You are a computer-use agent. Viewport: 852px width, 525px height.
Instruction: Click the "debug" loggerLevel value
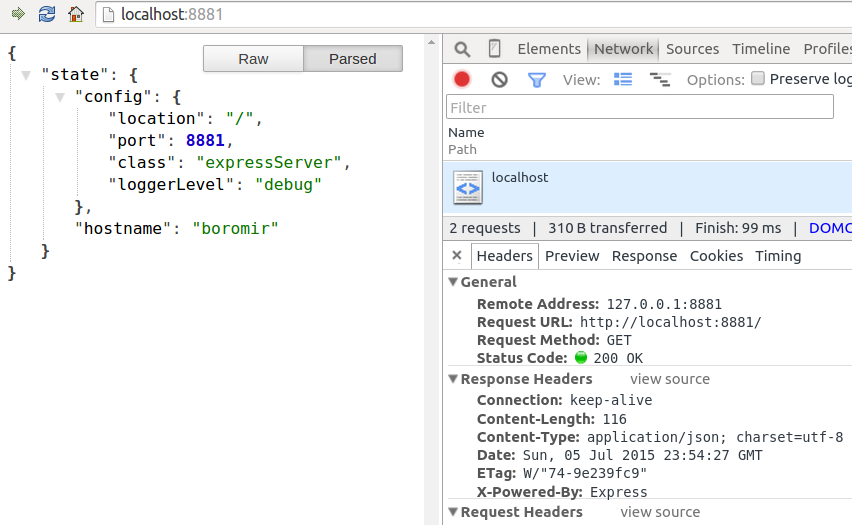pyautogui.click(x=288, y=185)
